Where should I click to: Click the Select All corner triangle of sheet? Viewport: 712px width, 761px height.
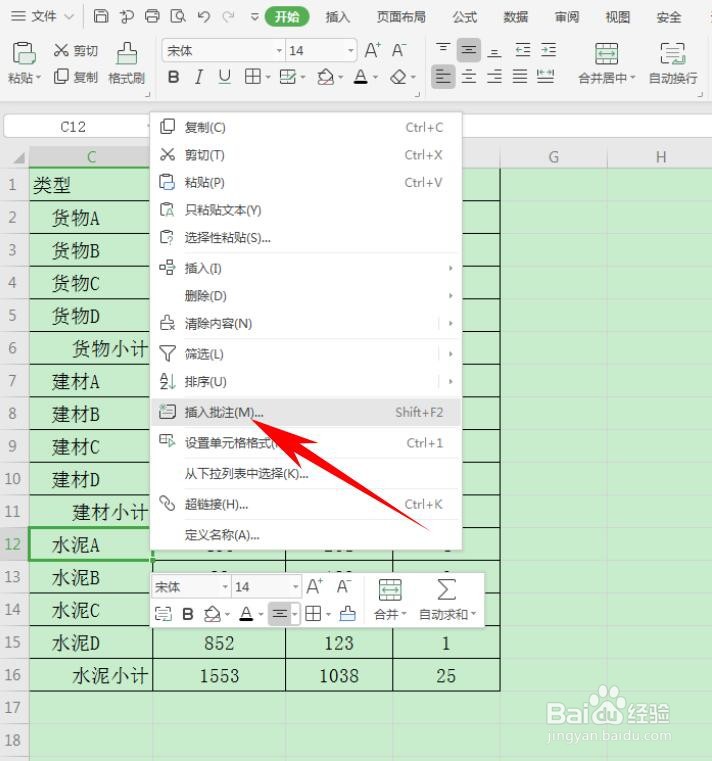pos(19,158)
